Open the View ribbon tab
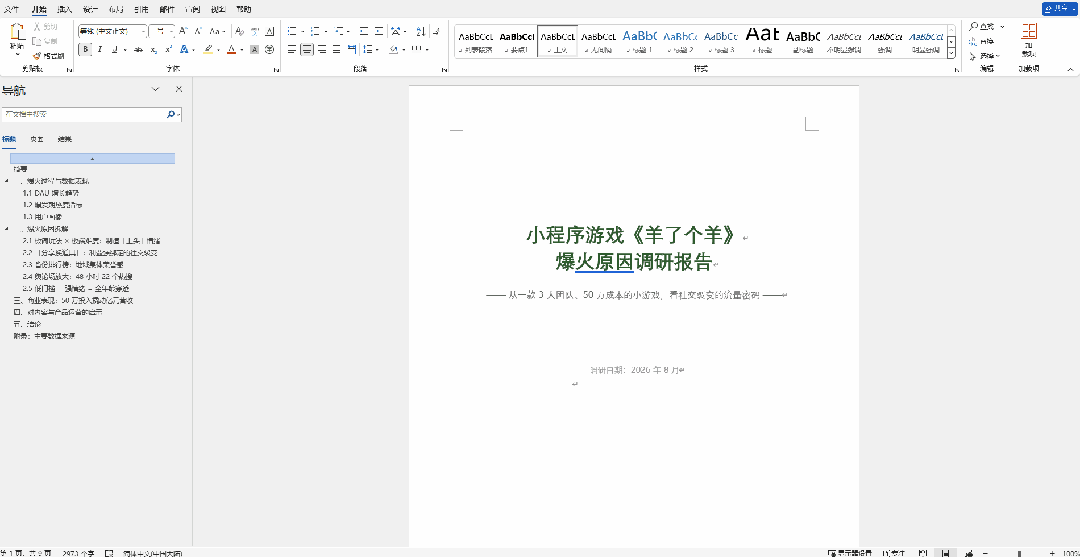The width and height of the screenshot is (1080, 557). coord(218,10)
